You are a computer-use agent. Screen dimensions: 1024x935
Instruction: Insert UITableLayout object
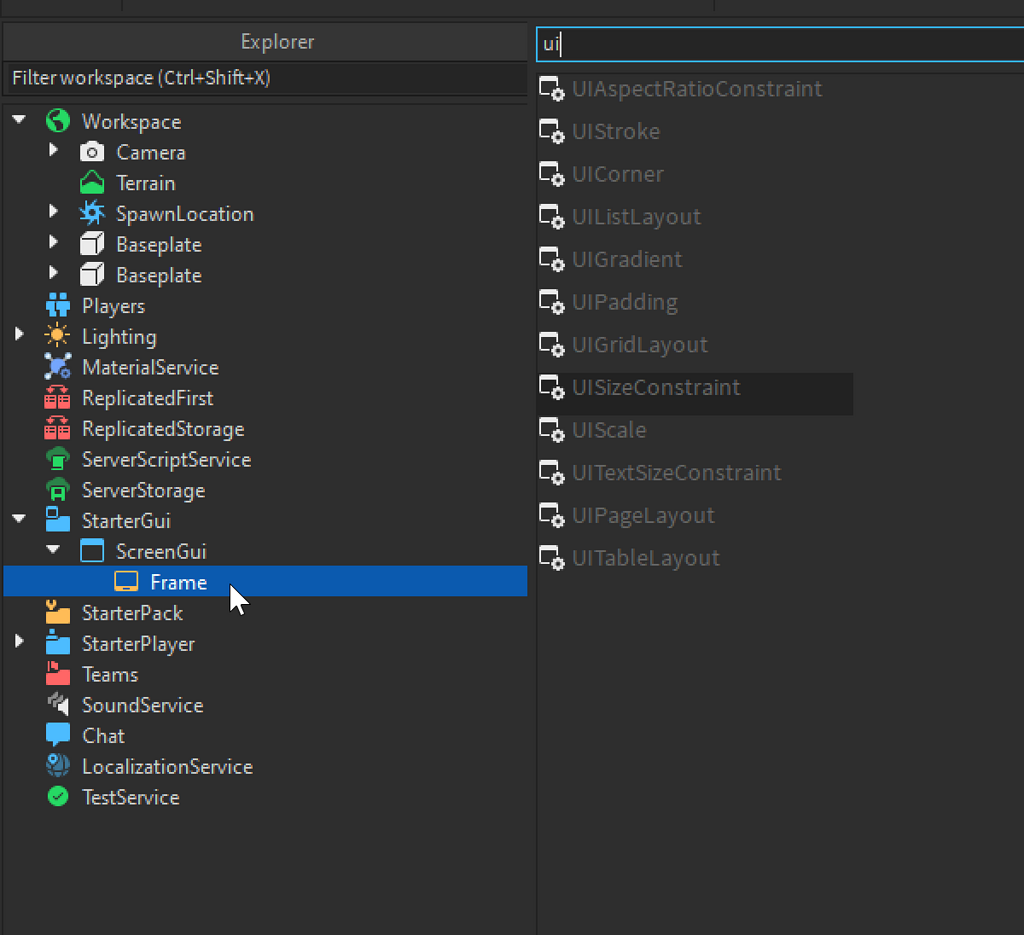(x=695, y=559)
